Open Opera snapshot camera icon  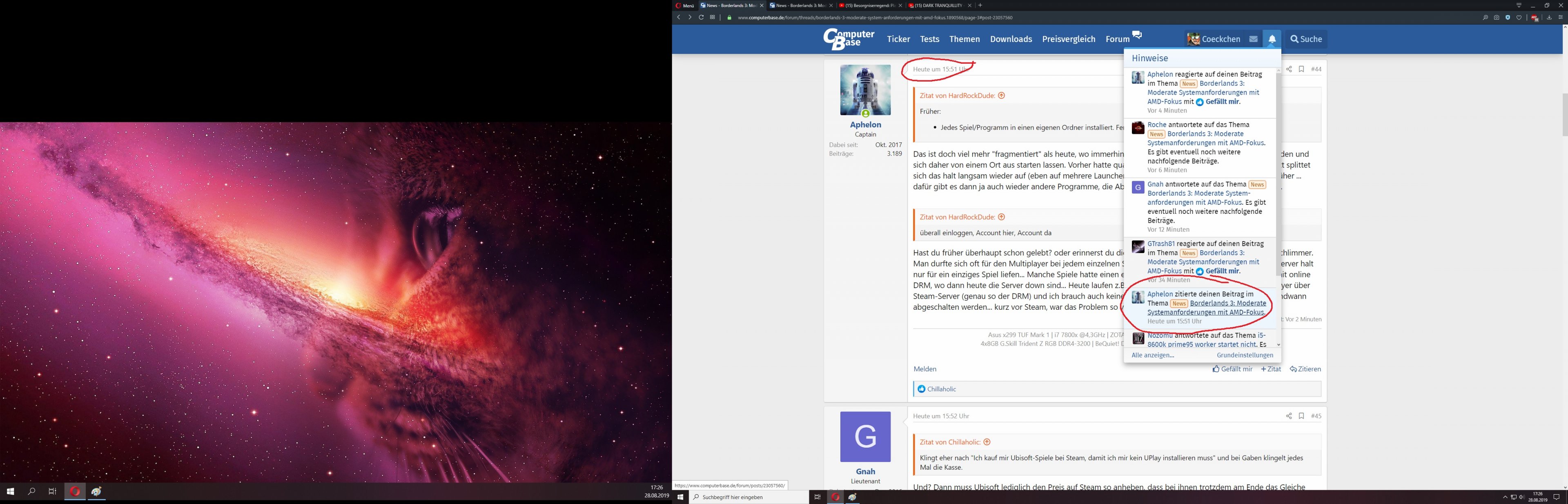[1496, 17]
